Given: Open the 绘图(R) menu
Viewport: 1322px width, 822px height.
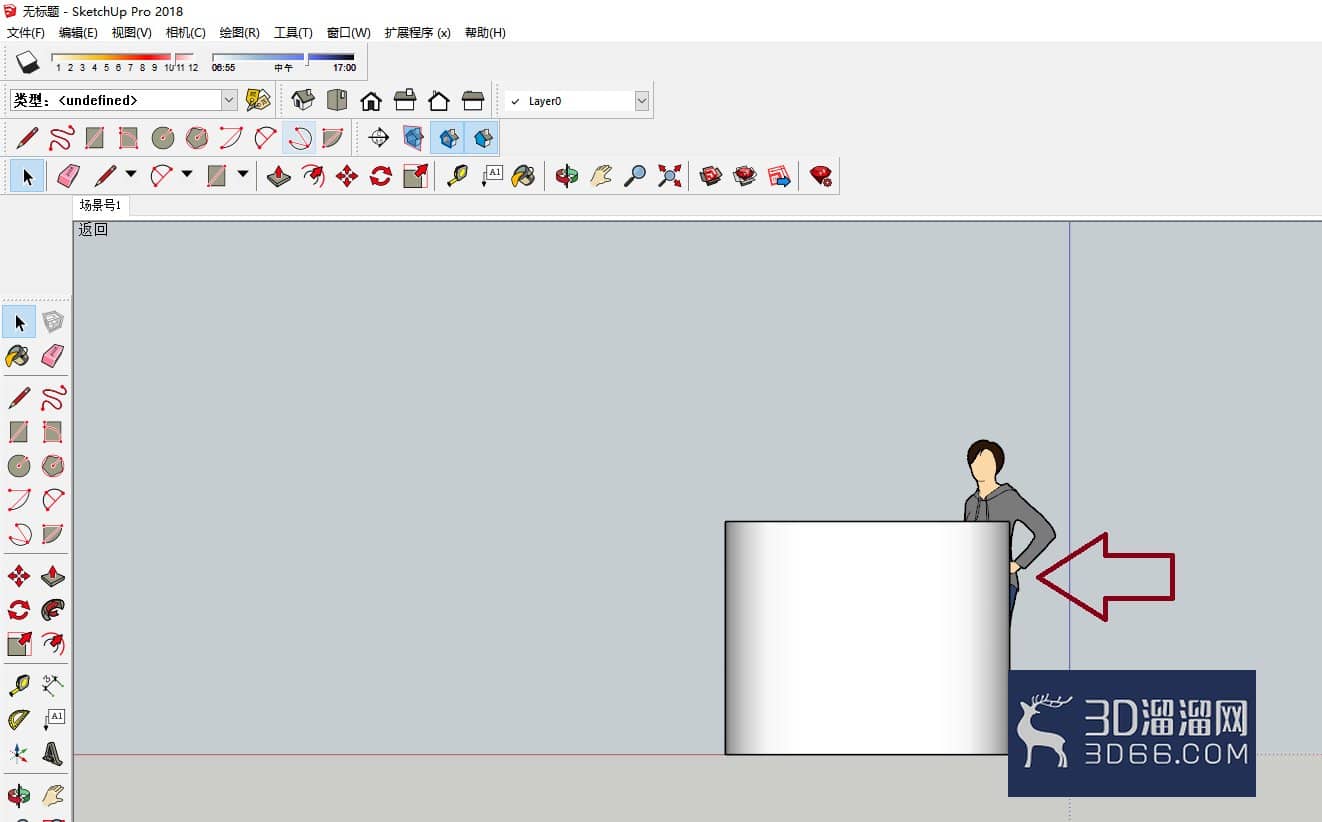Looking at the screenshot, I should click(x=239, y=33).
